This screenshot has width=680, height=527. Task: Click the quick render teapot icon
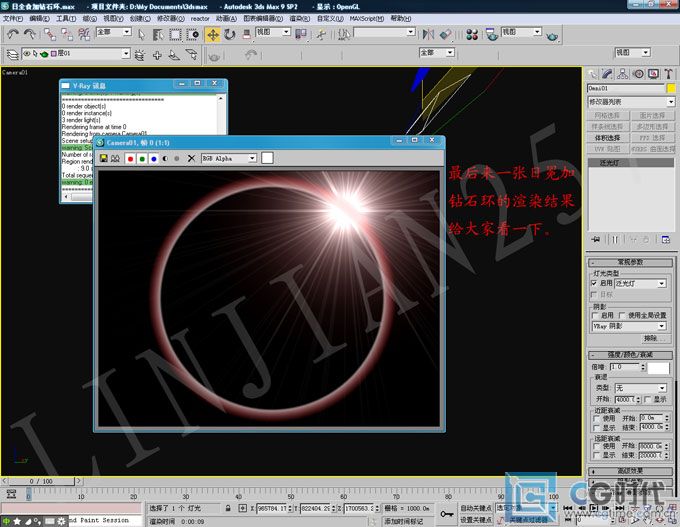(x=552, y=36)
